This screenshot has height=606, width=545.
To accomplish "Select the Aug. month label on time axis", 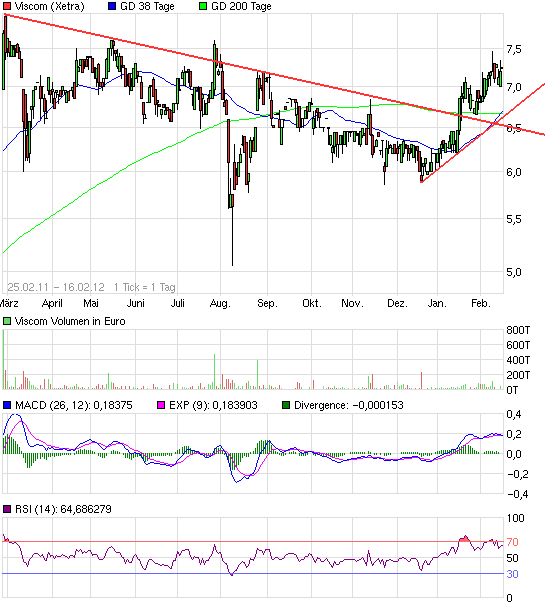I will [220, 303].
